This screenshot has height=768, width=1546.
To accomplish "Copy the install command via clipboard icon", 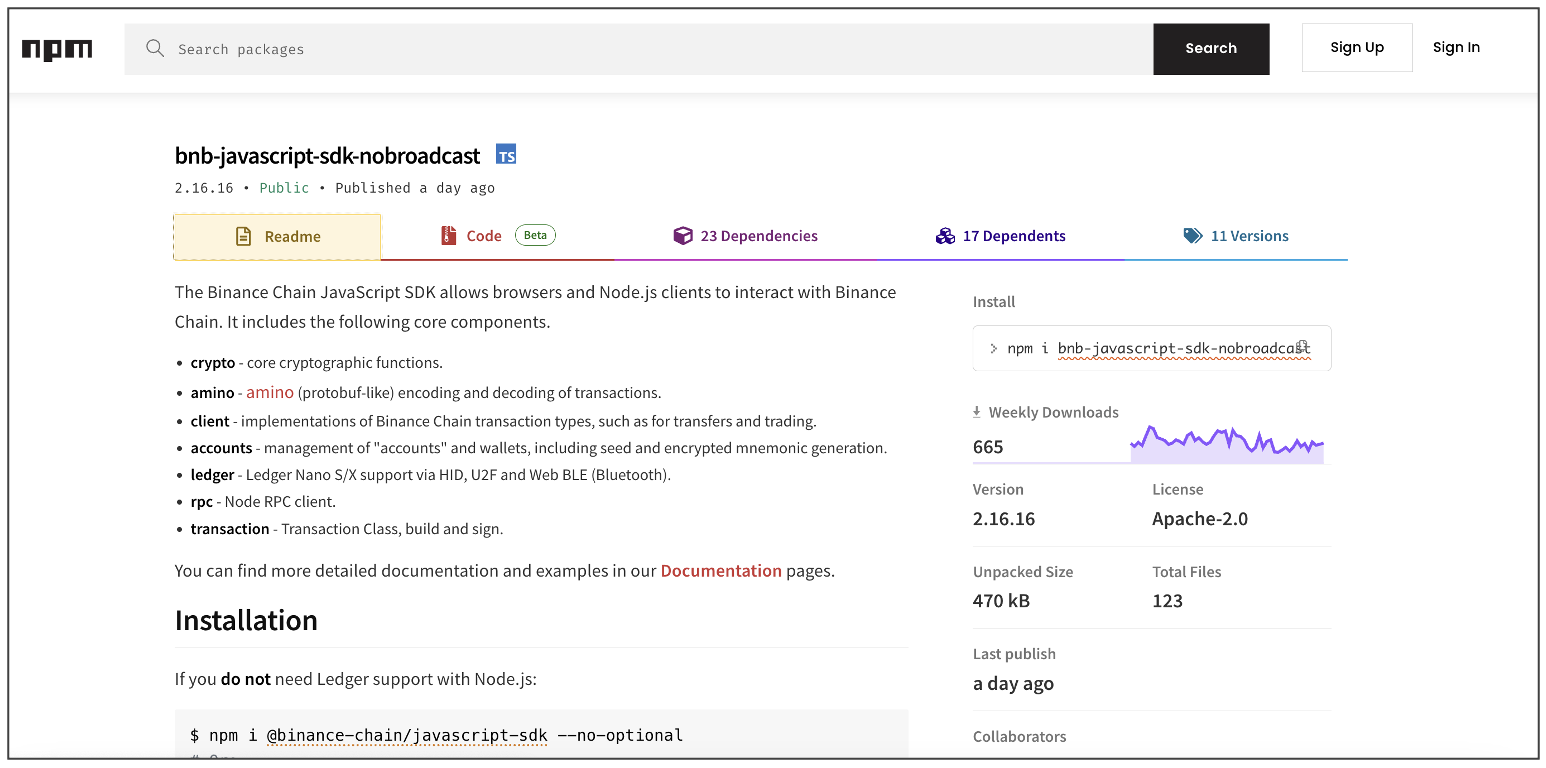I will pos(1302,344).
